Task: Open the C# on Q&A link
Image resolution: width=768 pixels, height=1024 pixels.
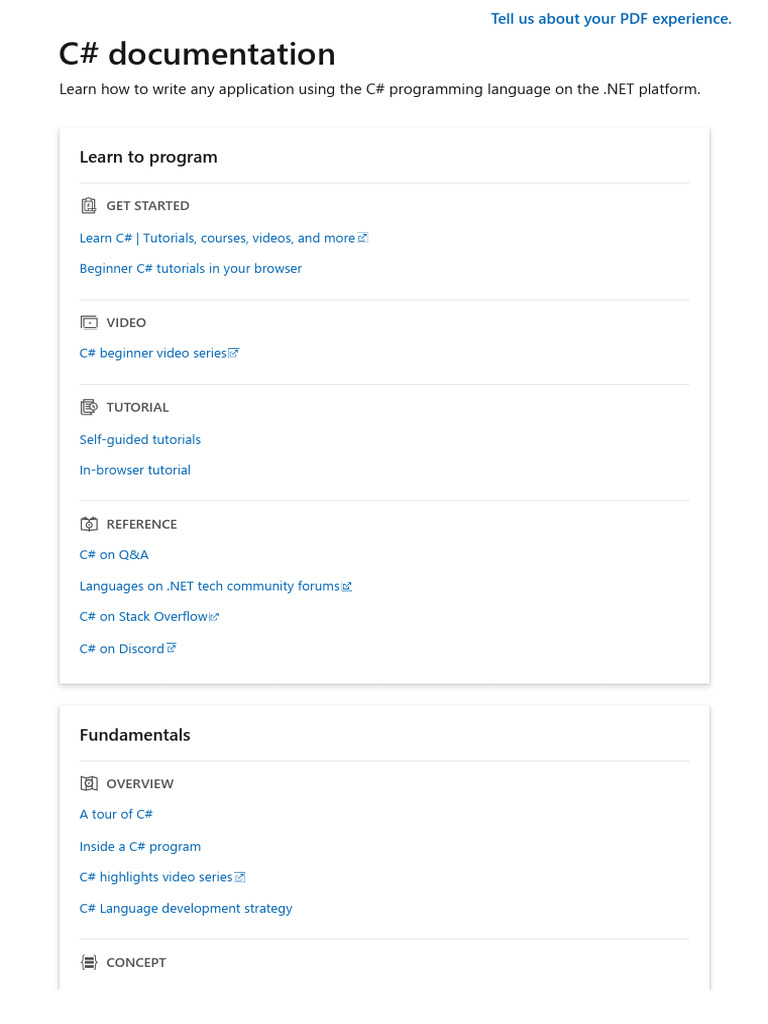Action: 114,555
